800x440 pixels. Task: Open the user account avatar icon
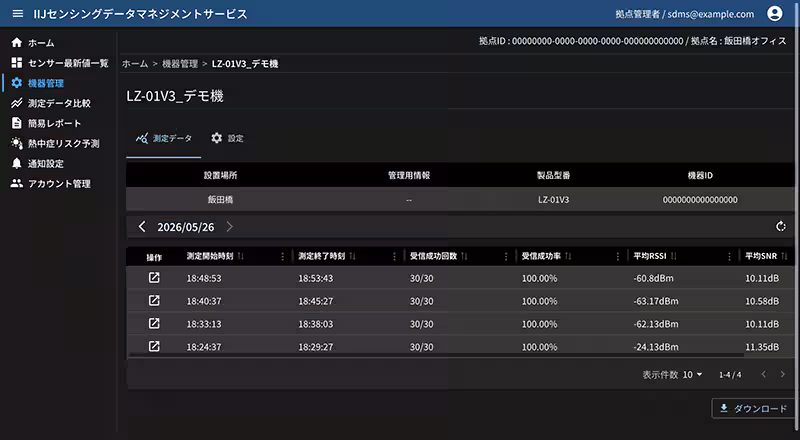pyautogui.click(x=774, y=14)
